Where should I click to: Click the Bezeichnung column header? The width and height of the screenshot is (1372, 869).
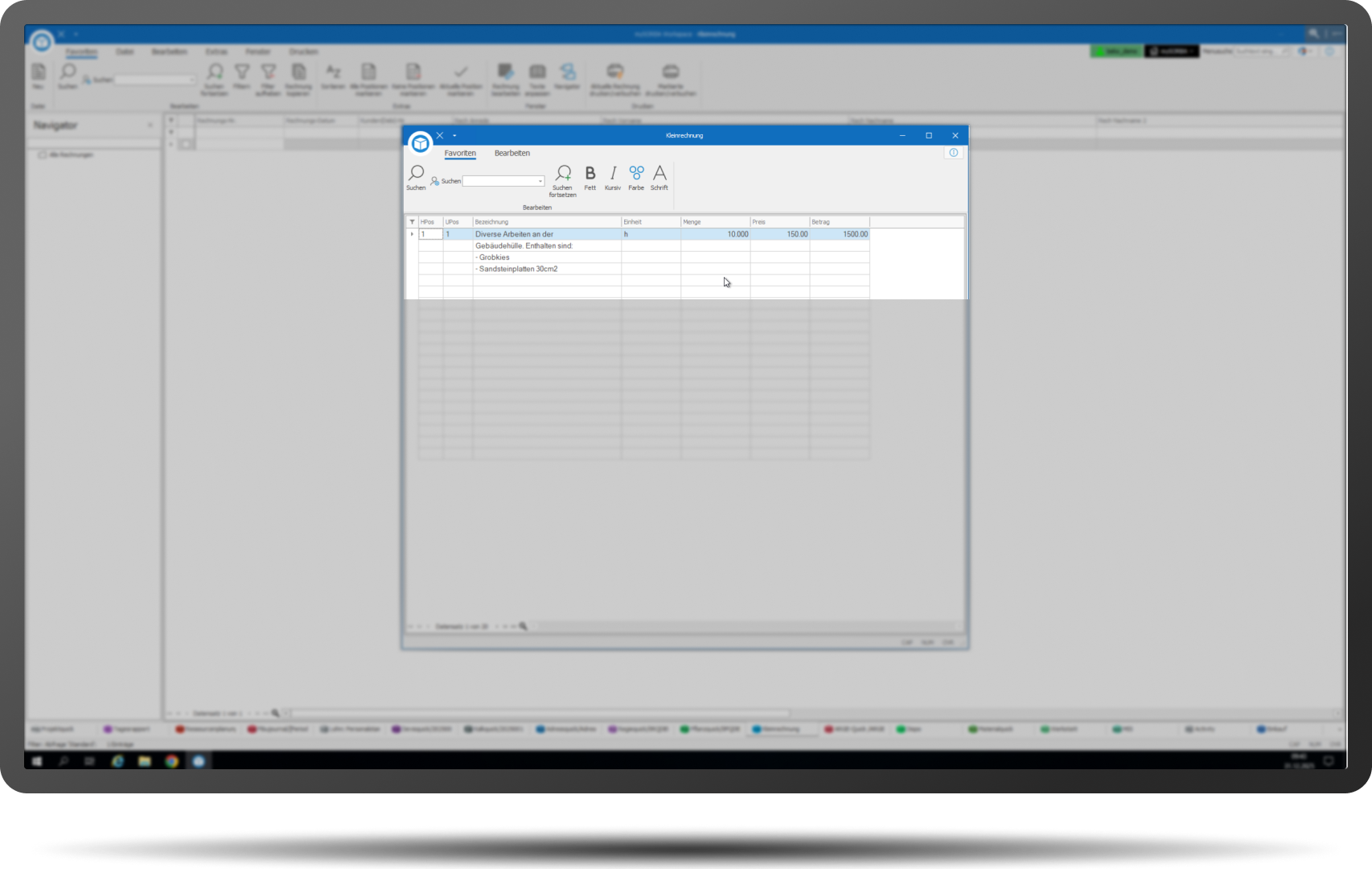[547, 222]
